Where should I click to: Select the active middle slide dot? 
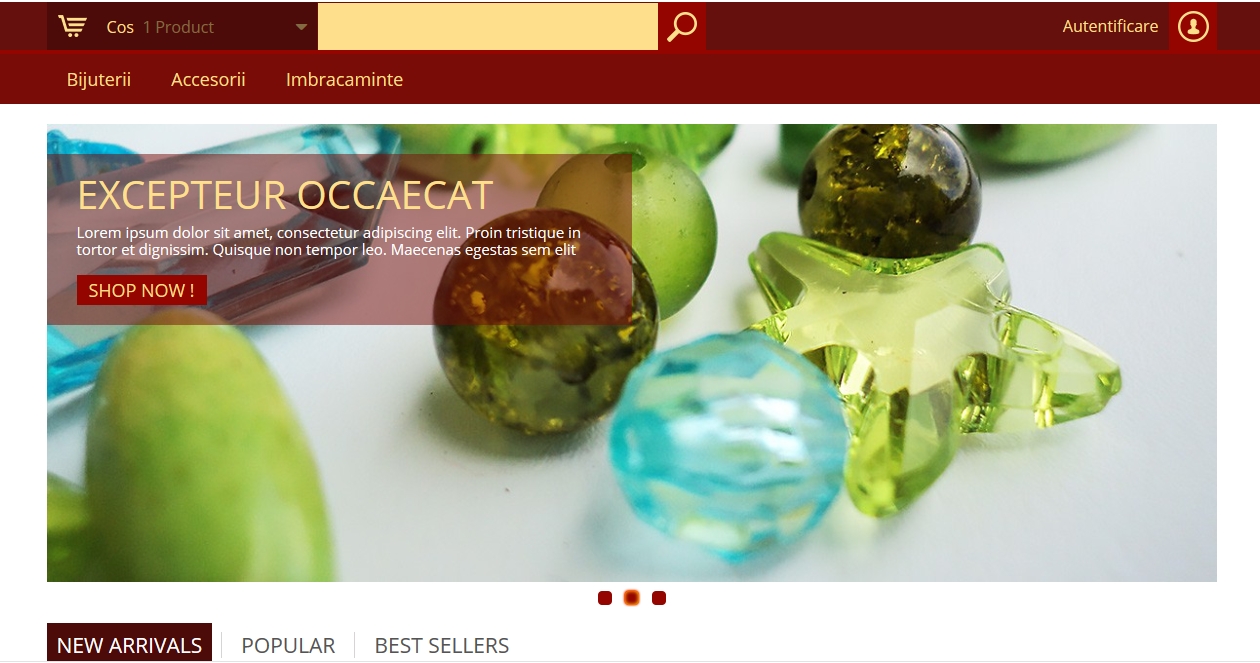[632, 598]
